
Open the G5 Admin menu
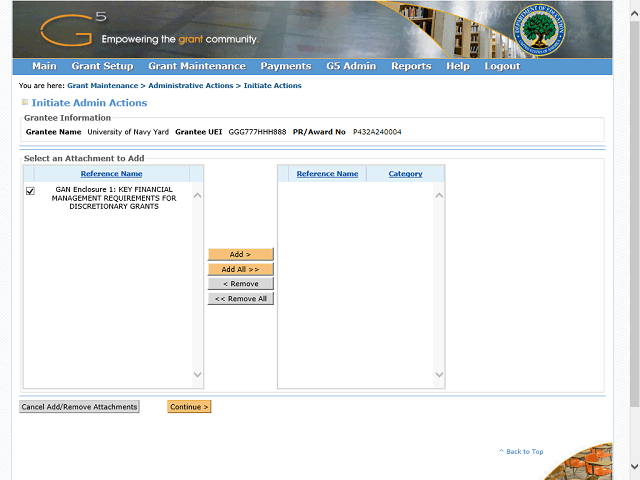point(351,66)
